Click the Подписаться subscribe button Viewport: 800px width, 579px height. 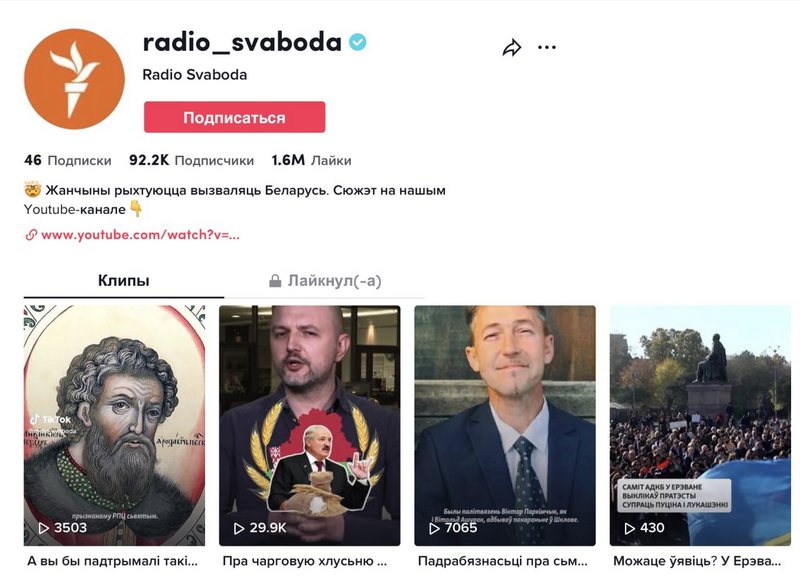pyautogui.click(x=235, y=117)
